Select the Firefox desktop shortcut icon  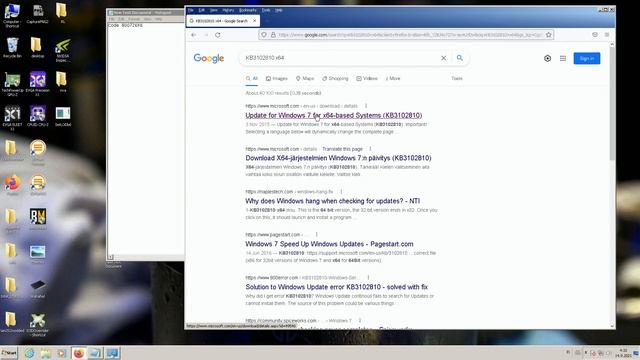pyautogui.click(x=13, y=185)
